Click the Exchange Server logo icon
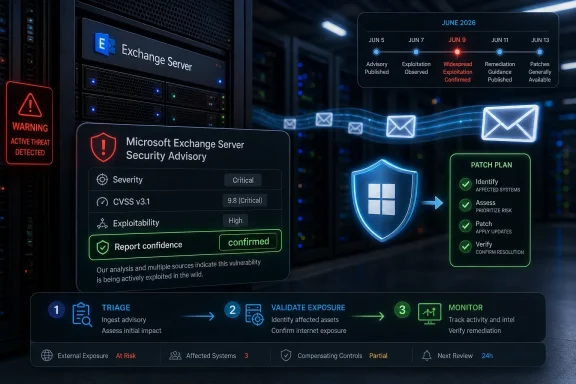This screenshot has height=384, width=576. click(x=105, y=44)
